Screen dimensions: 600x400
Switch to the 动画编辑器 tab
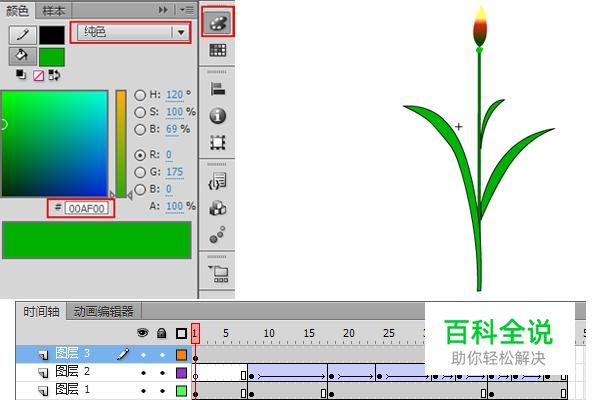click(x=104, y=312)
